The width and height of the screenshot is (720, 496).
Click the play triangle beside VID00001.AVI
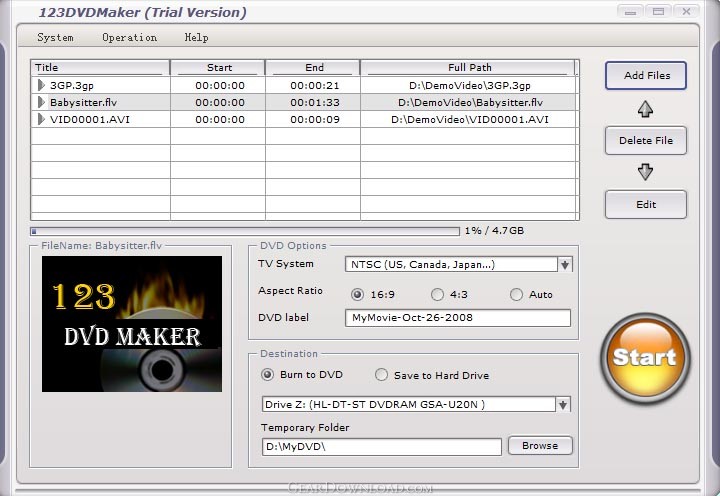tap(41, 119)
